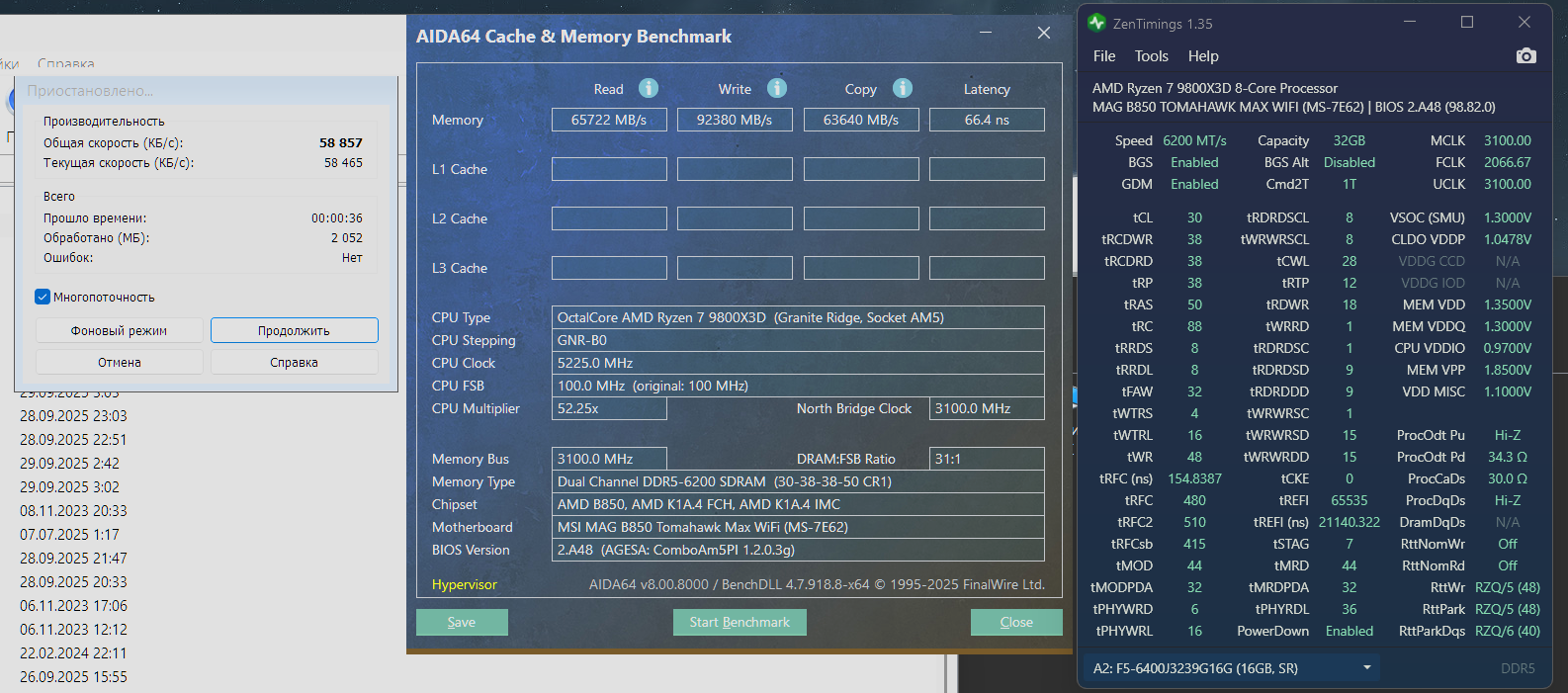
Task: Click the tREFI value 65535
Action: [1350, 500]
